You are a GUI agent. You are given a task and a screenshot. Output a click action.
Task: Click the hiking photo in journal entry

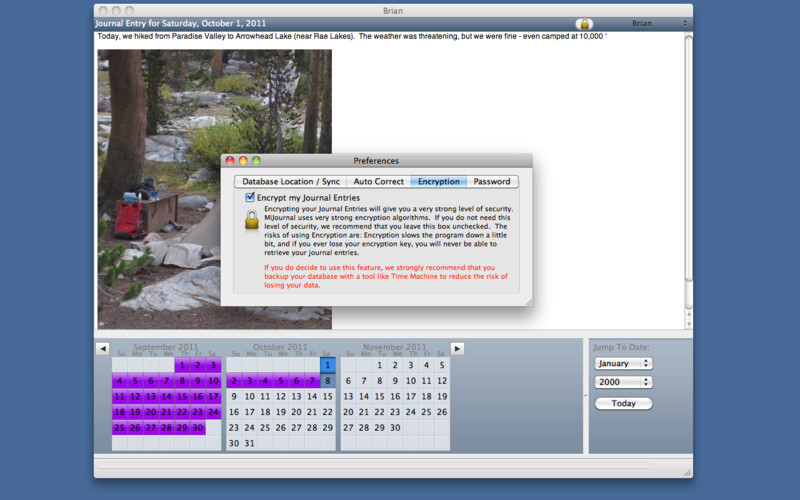click(160, 120)
